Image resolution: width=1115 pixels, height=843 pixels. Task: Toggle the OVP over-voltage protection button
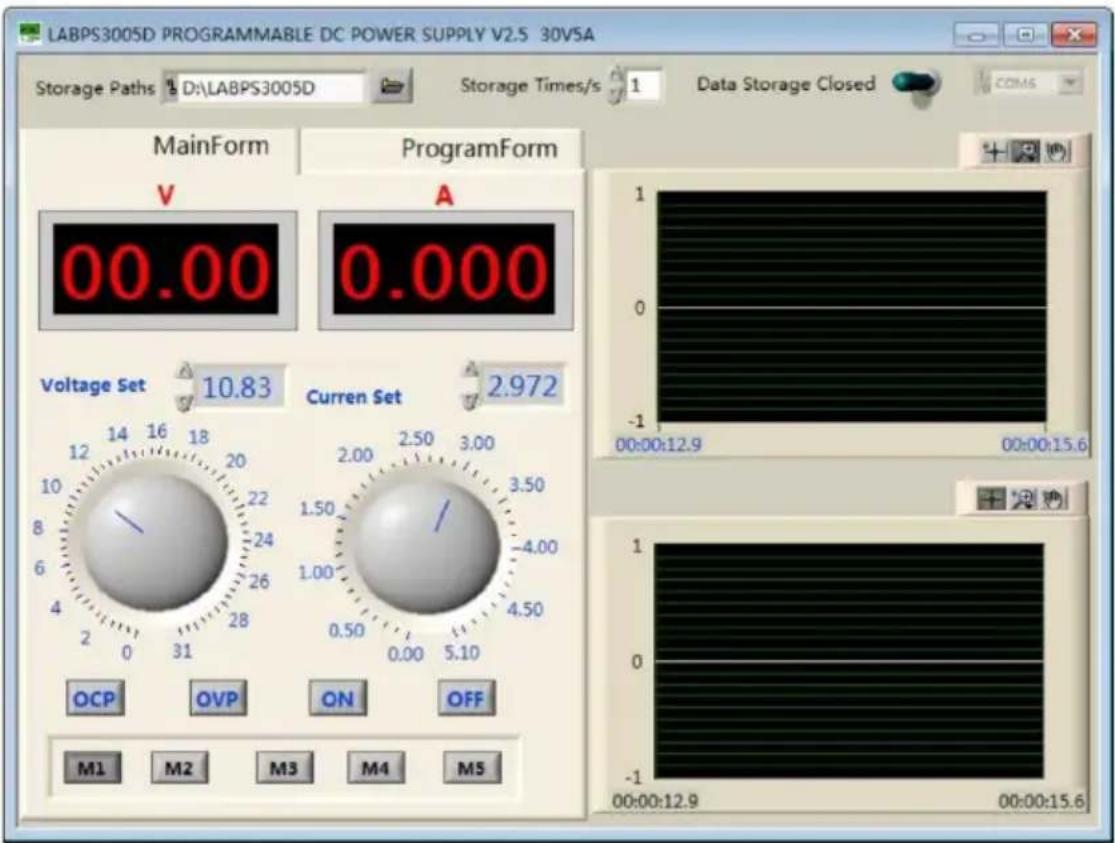(x=218, y=699)
